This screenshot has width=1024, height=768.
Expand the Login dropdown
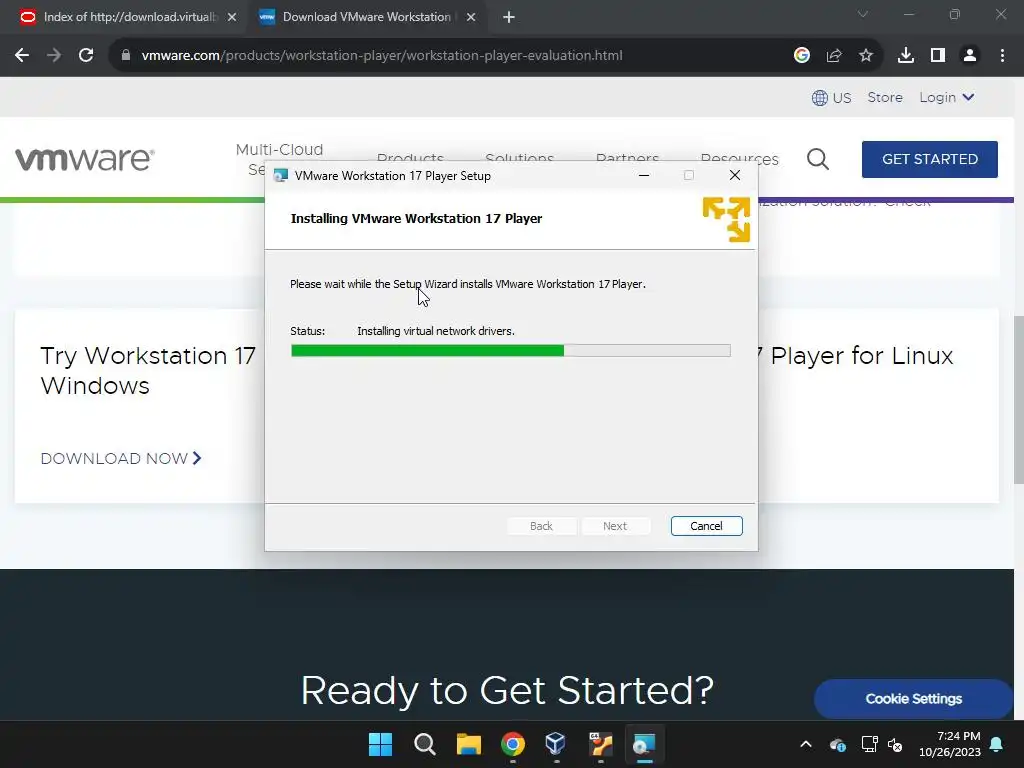tap(946, 97)
